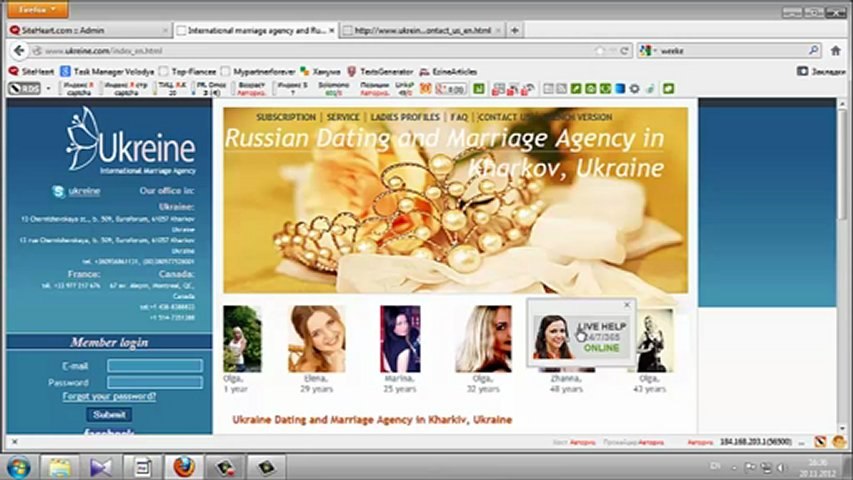Submit the member login form
This screenshot has width=853, height=480.
(x=109, y=415)
